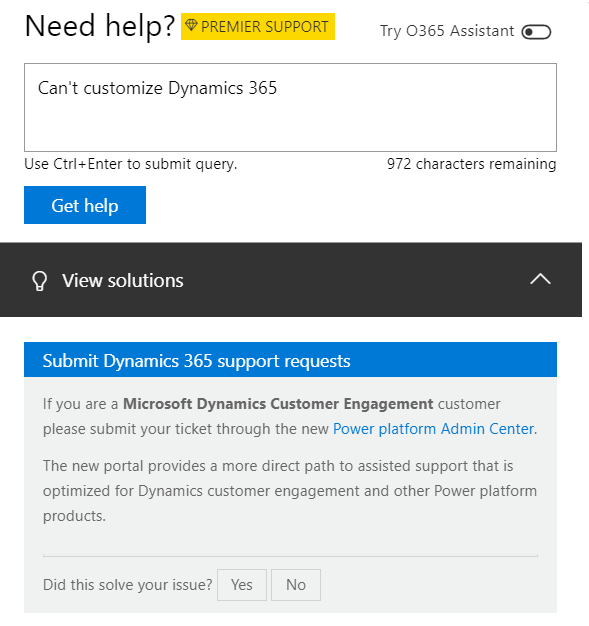589x626 pixels.
Task: Click the 972 characters remaining counter
Action: [472, 164]
